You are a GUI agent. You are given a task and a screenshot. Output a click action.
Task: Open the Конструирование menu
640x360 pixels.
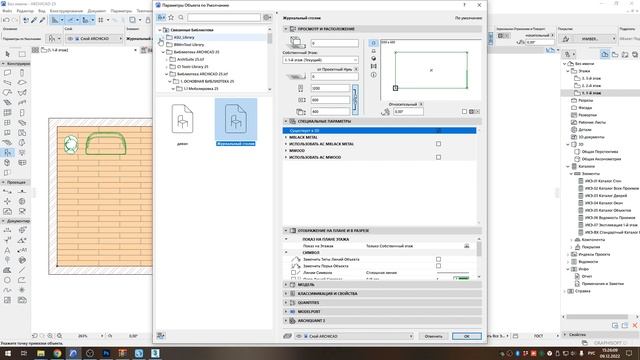(66, 11)
